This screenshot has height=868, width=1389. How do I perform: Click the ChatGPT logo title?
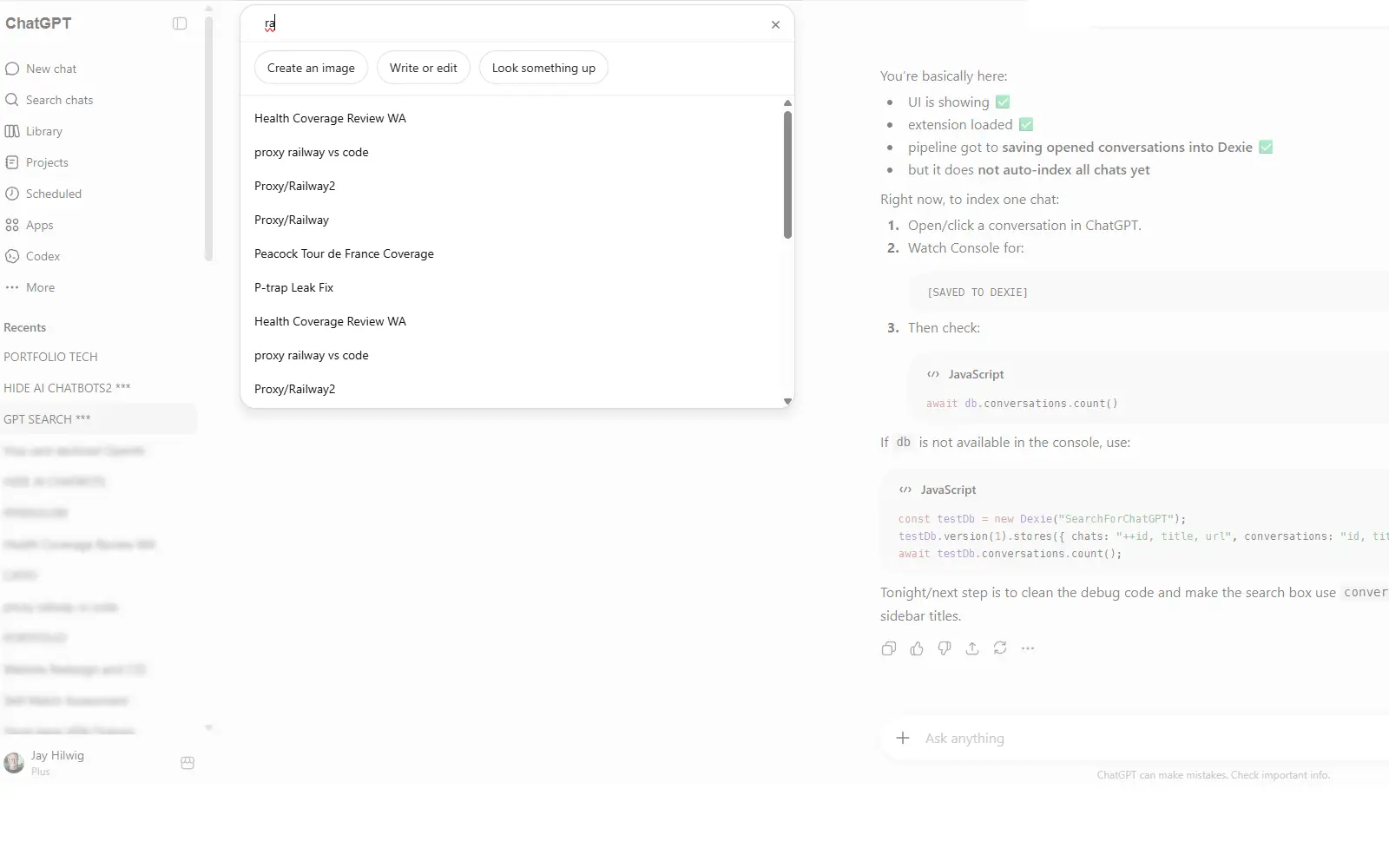38,23
